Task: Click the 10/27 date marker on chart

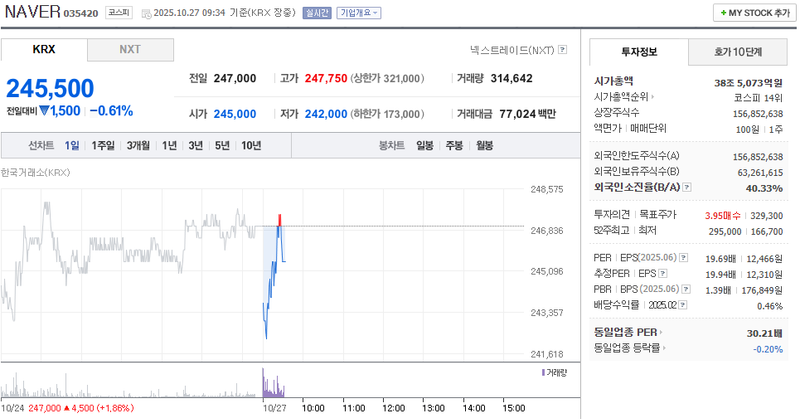Action: pos(274,408)
